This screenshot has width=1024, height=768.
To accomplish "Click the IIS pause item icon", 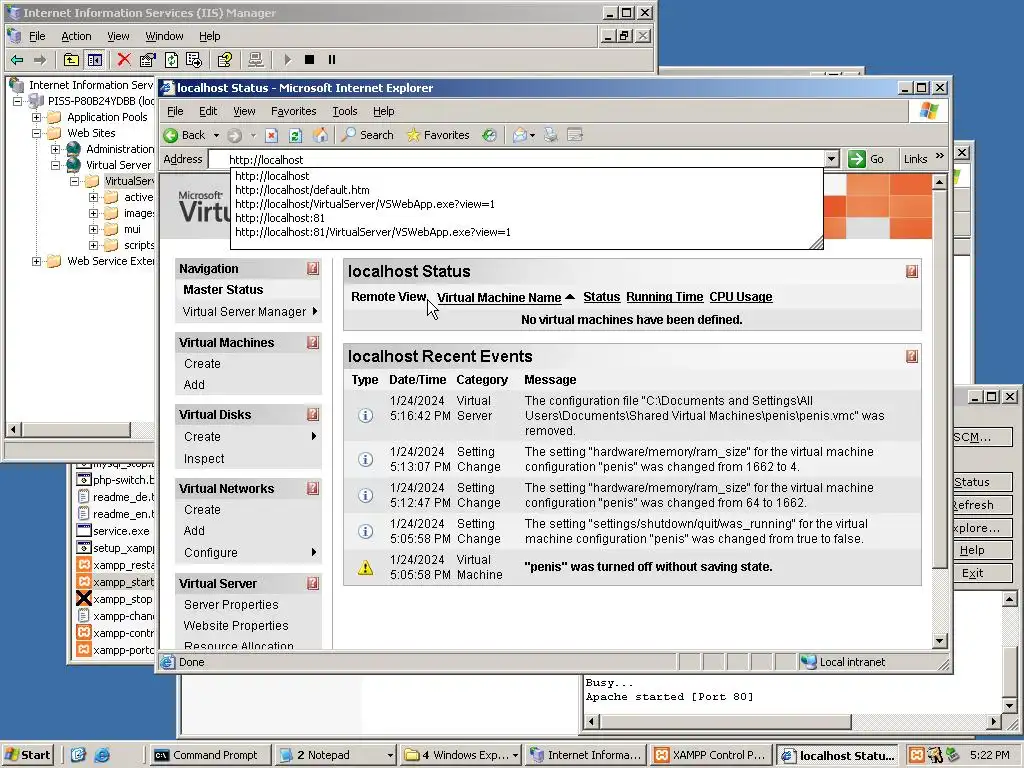I will (332, 60).
